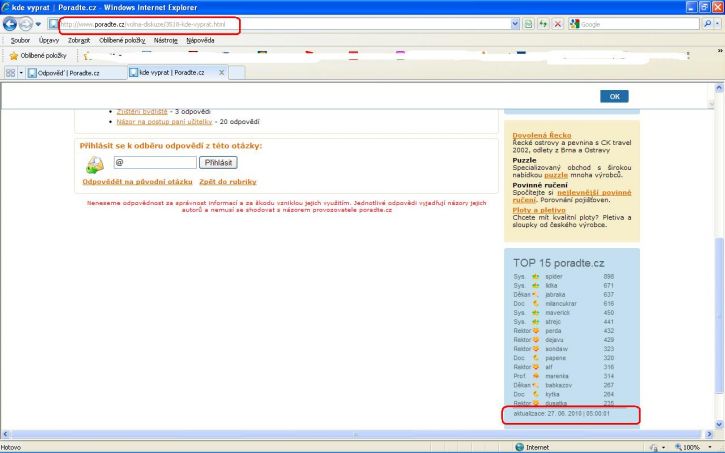Click user marenka in TOP 15
Screen dimensions: 725x453
tap(557, 376)
